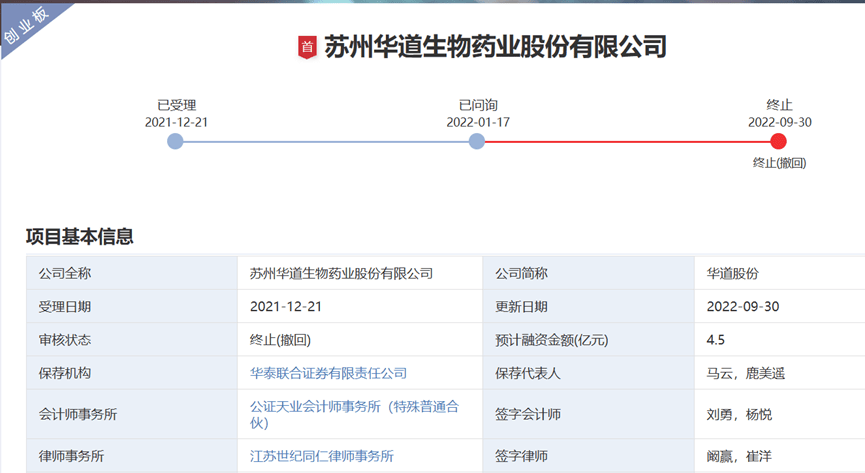This screenshot has width=865, height=473.
Task: Select the 已问询 timeline circle marker
Action: pos(477,142)
